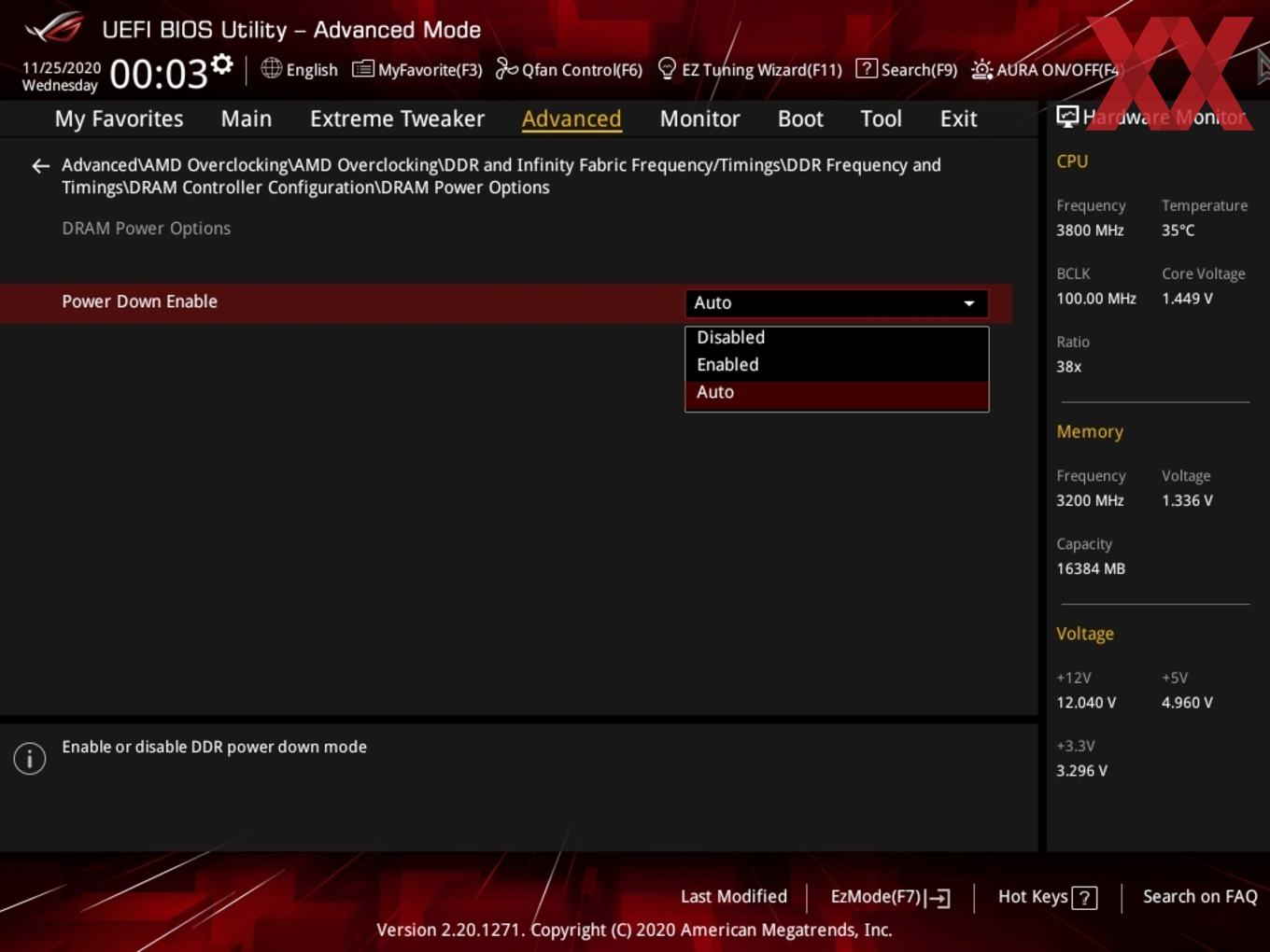
Task: Select the Advanced tab
Action: 571,119
